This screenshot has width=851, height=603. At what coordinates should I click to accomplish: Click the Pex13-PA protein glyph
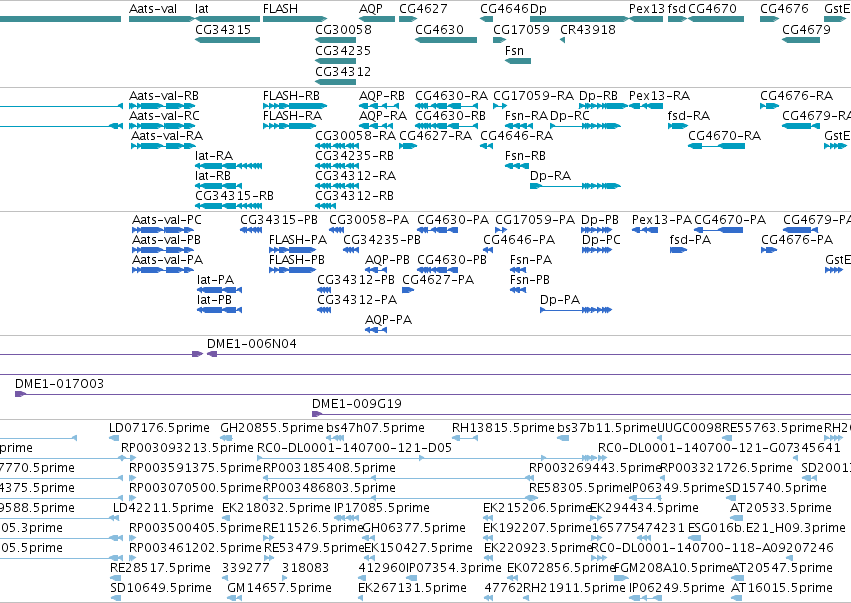(x=645, y=230)
